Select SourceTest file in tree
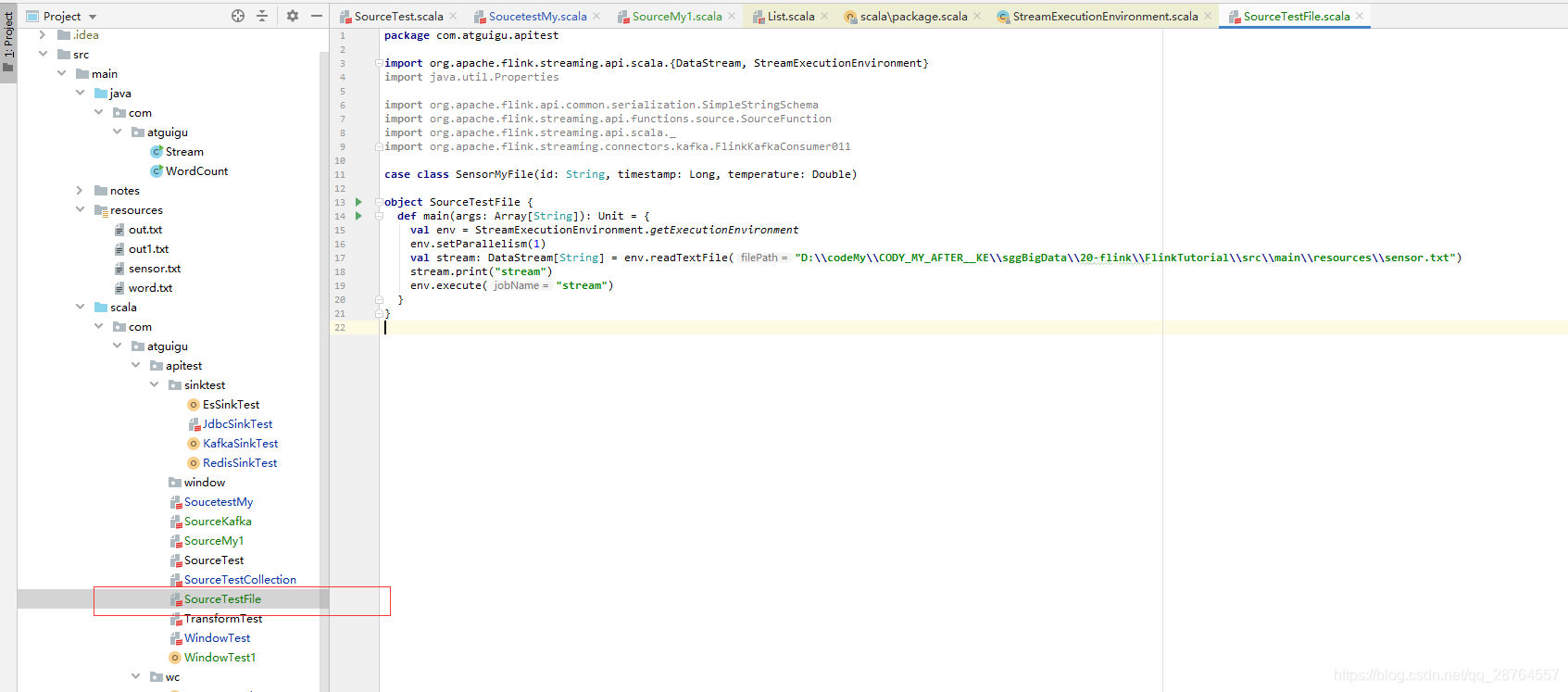Screen dimensions: 1568x692 [x=214, y=560]
